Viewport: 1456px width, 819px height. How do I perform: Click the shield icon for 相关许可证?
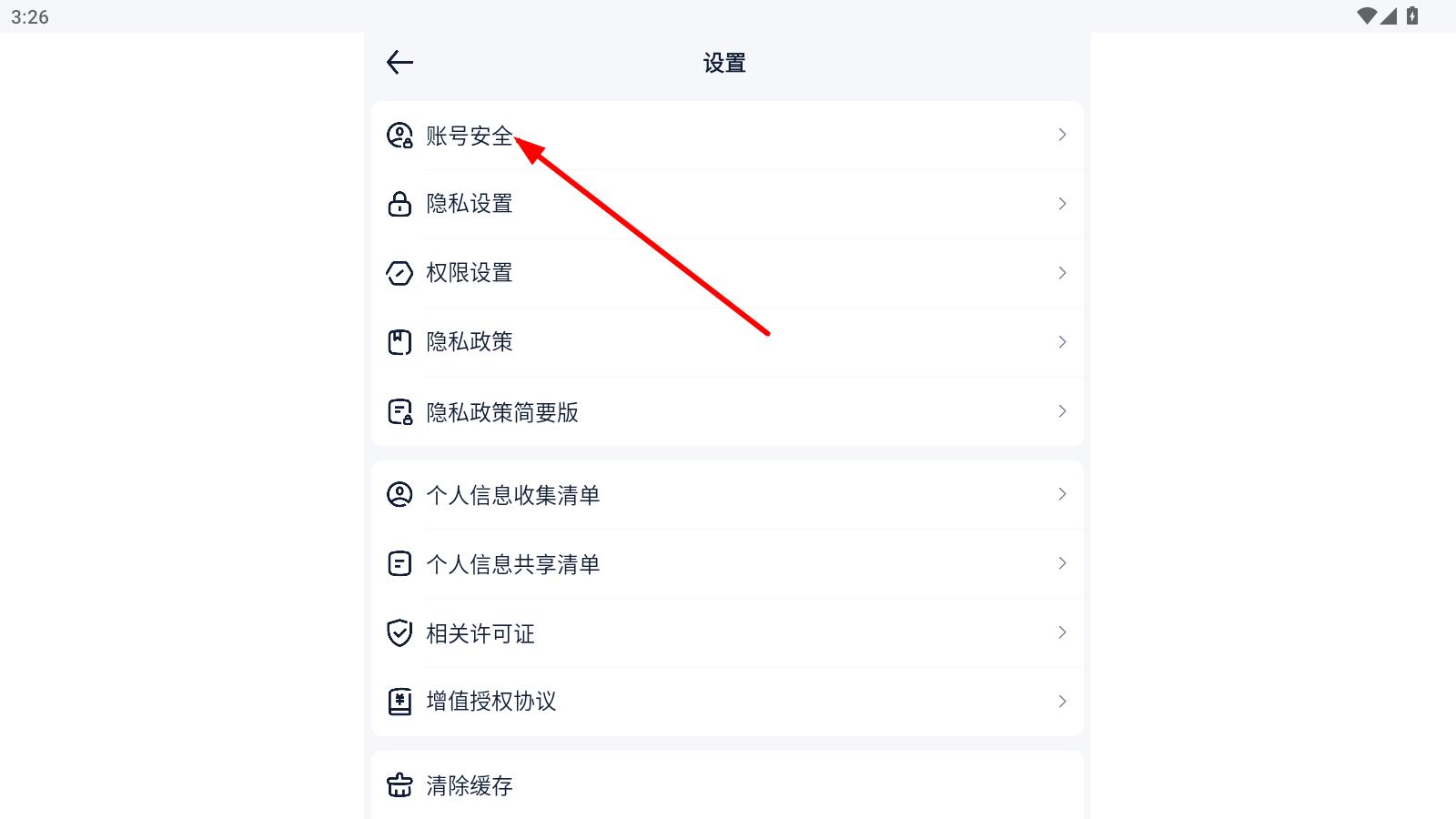[399, 633]
